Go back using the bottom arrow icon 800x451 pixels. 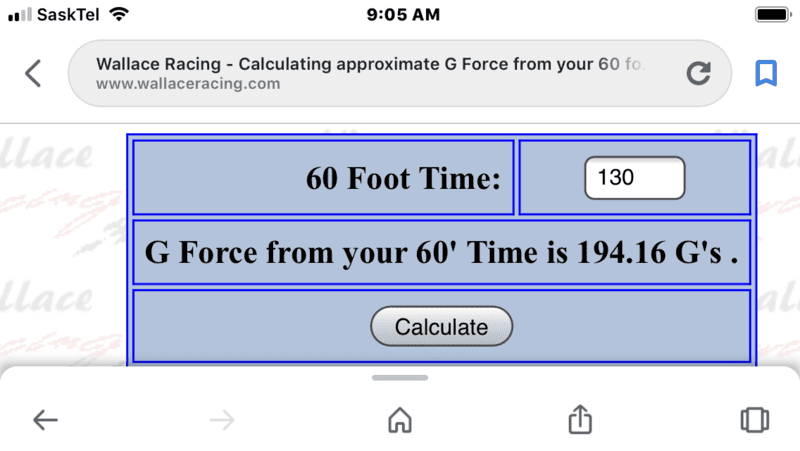pos(45,420)
